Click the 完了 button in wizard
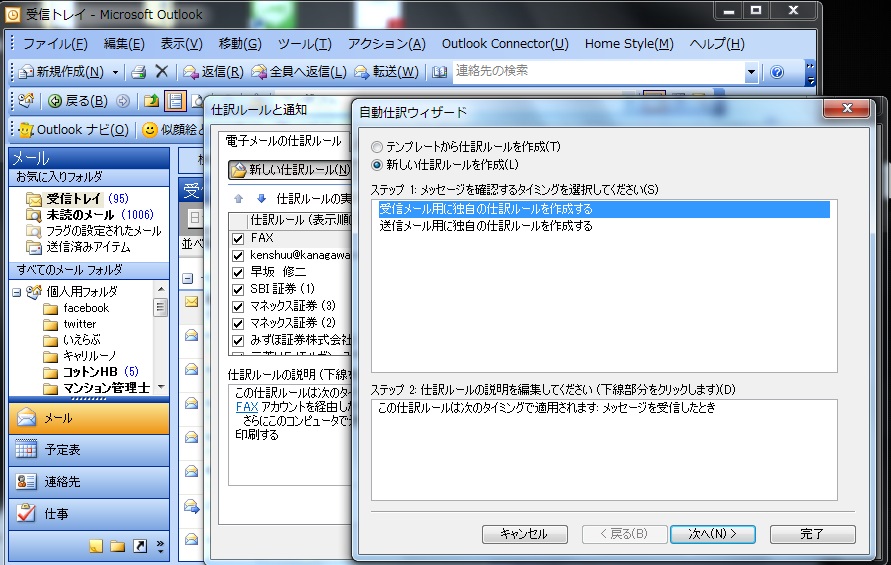891x565 pixels. [813, 534]
